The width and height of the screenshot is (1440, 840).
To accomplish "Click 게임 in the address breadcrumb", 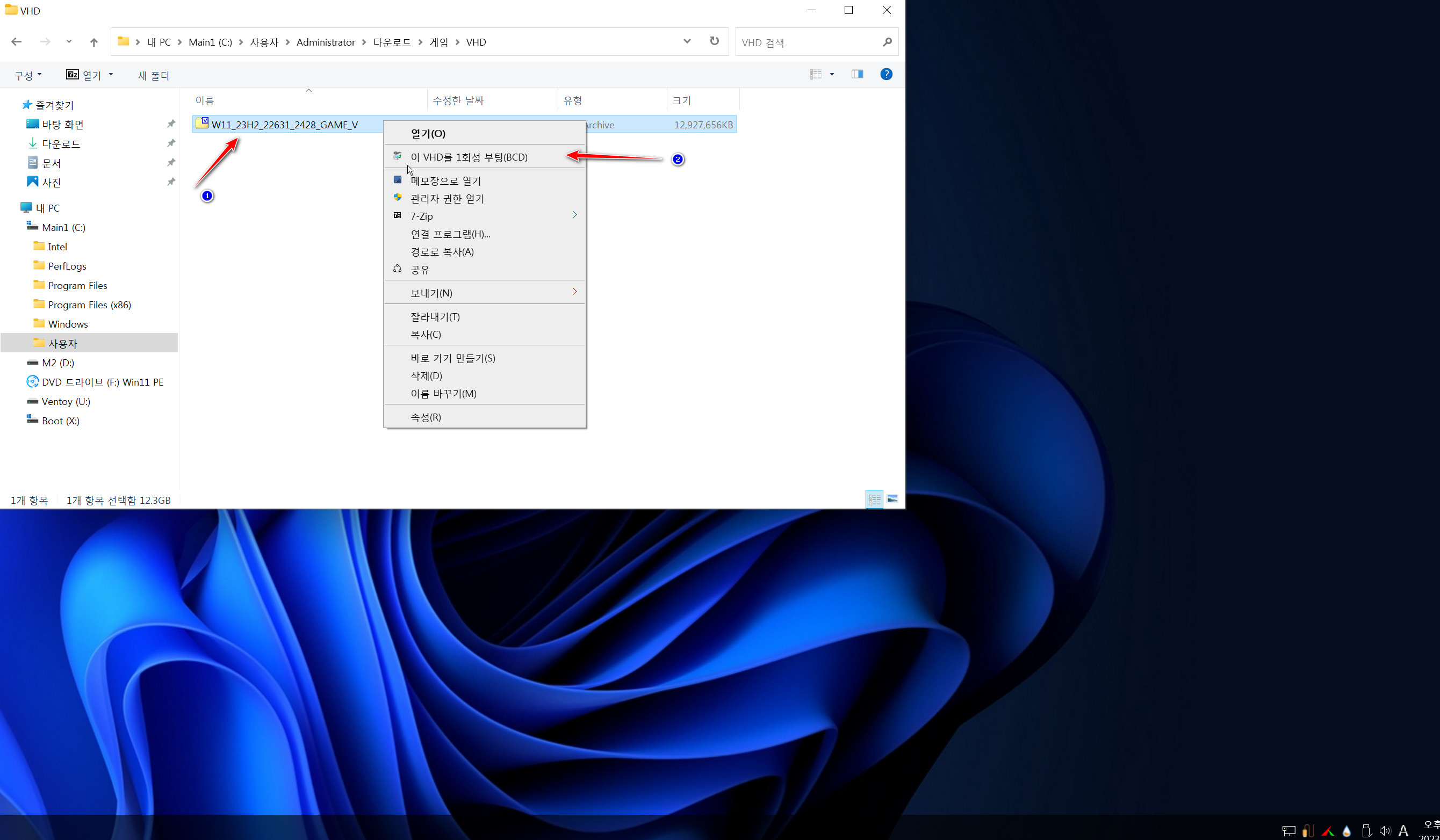I will tap(439, 42).
